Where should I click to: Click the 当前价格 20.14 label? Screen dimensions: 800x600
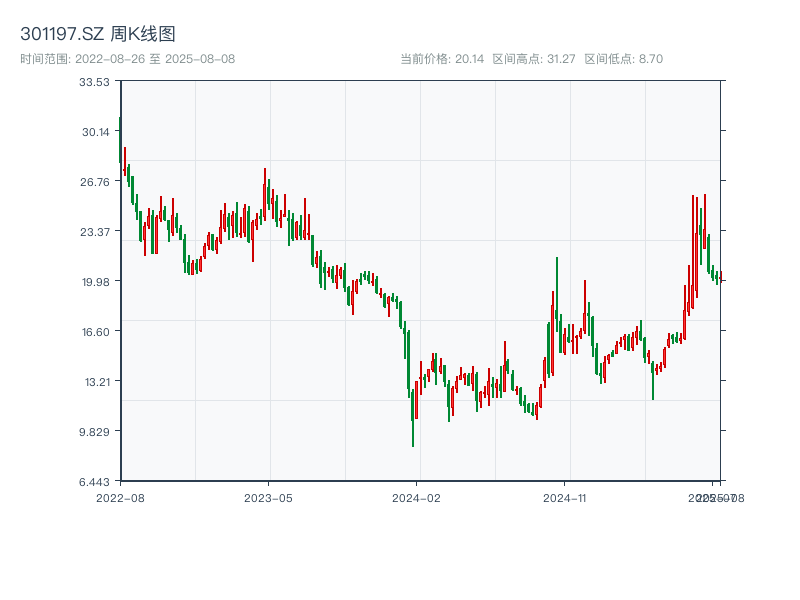[x=442, y=59]
